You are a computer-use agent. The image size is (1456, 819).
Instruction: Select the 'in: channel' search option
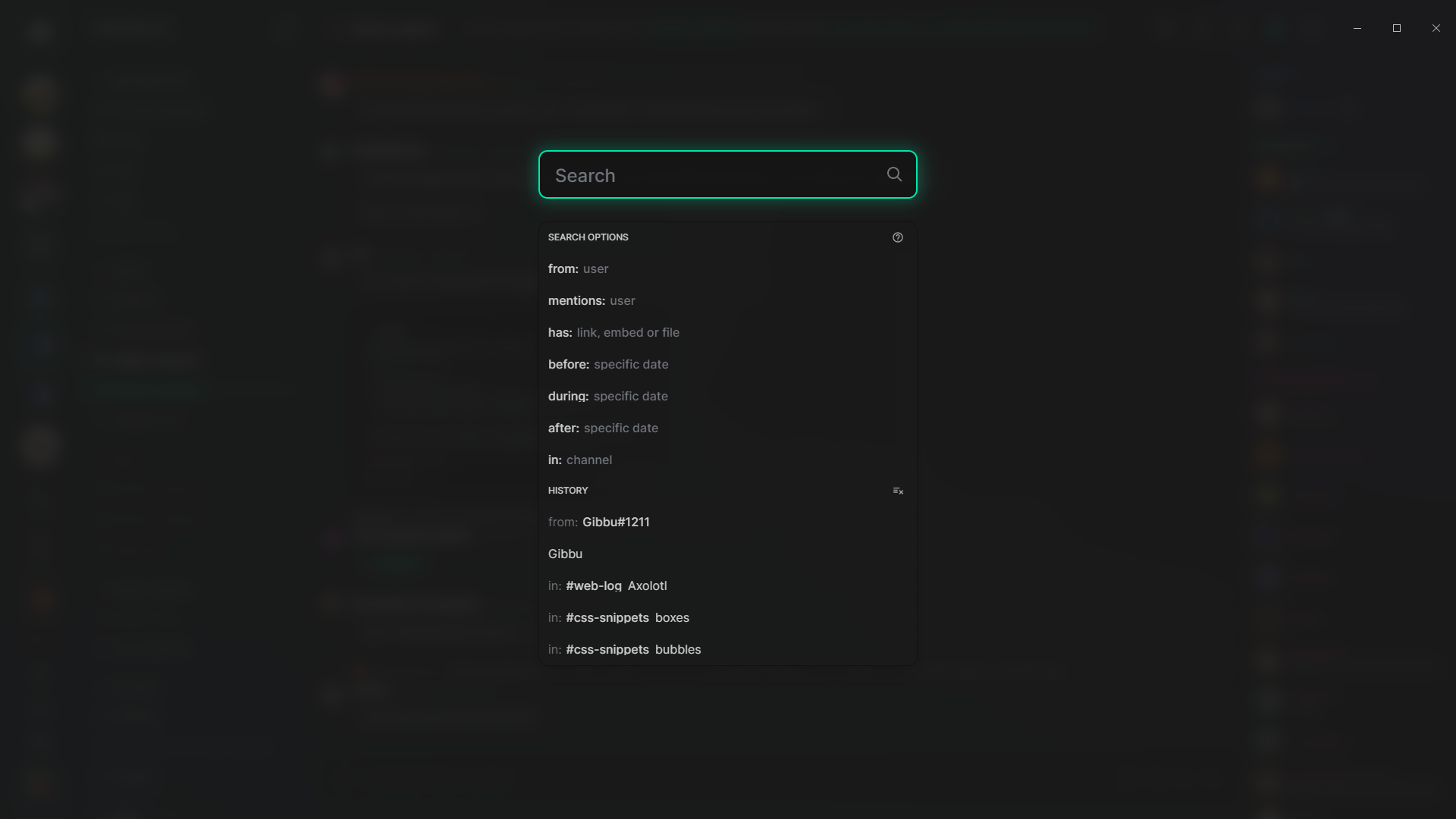point(580,460)
